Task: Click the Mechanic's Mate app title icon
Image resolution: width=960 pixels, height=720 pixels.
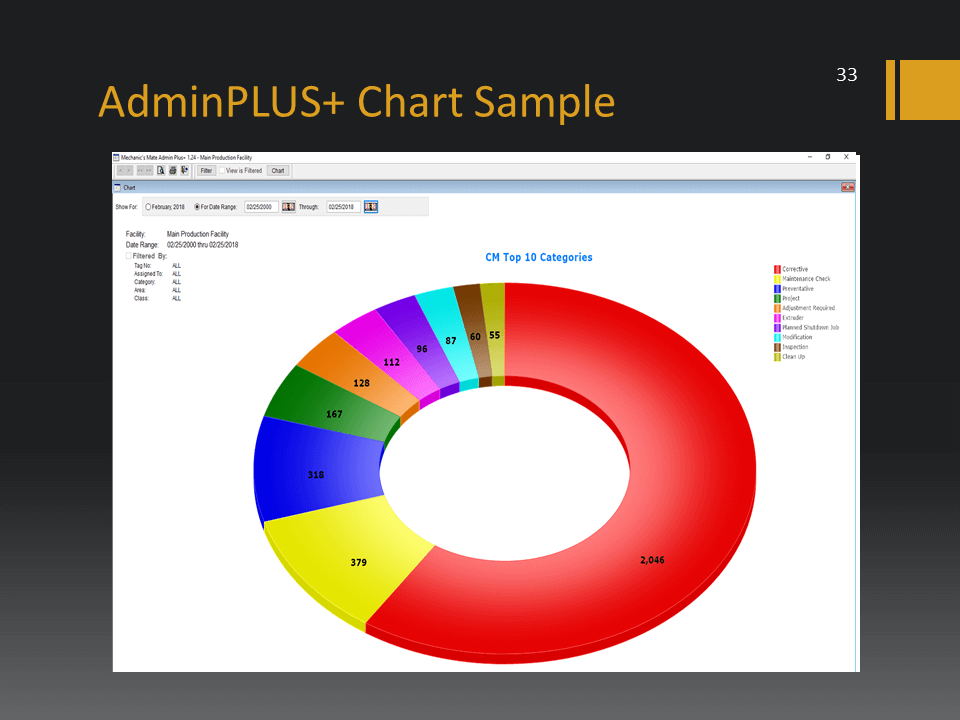Action: coord(116,157)
